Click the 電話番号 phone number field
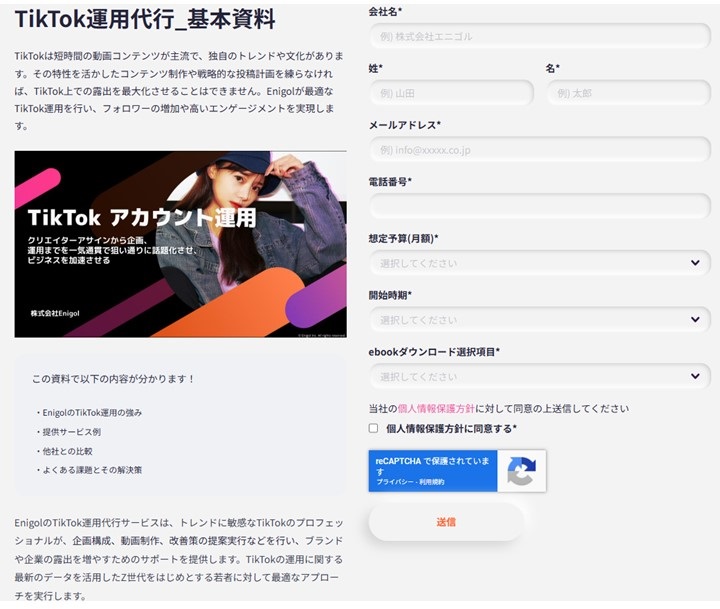Viewport: 720px width, 609px height. pos(540,206)
